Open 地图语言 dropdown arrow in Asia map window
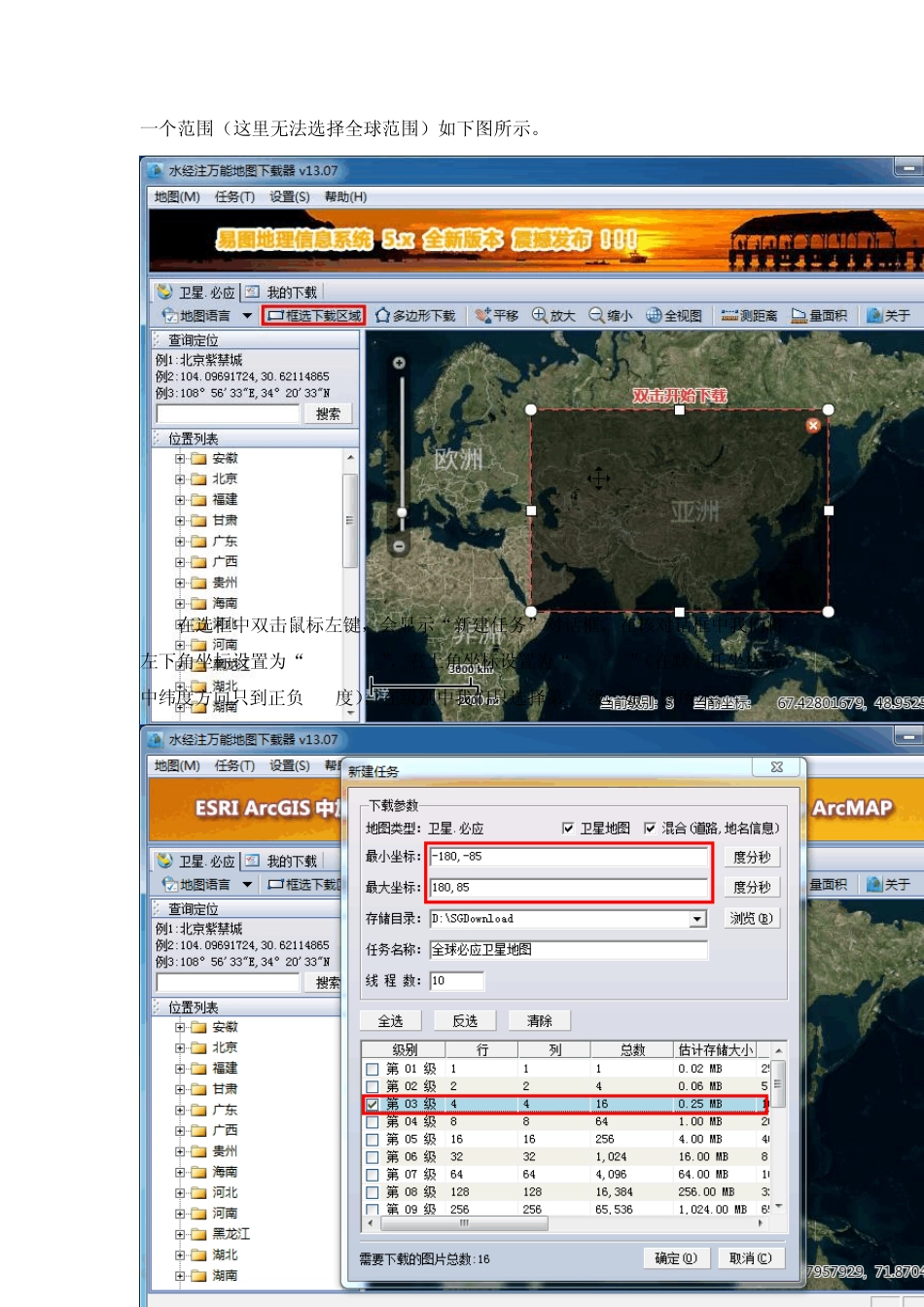The image size is (924, 1307). 247,316
